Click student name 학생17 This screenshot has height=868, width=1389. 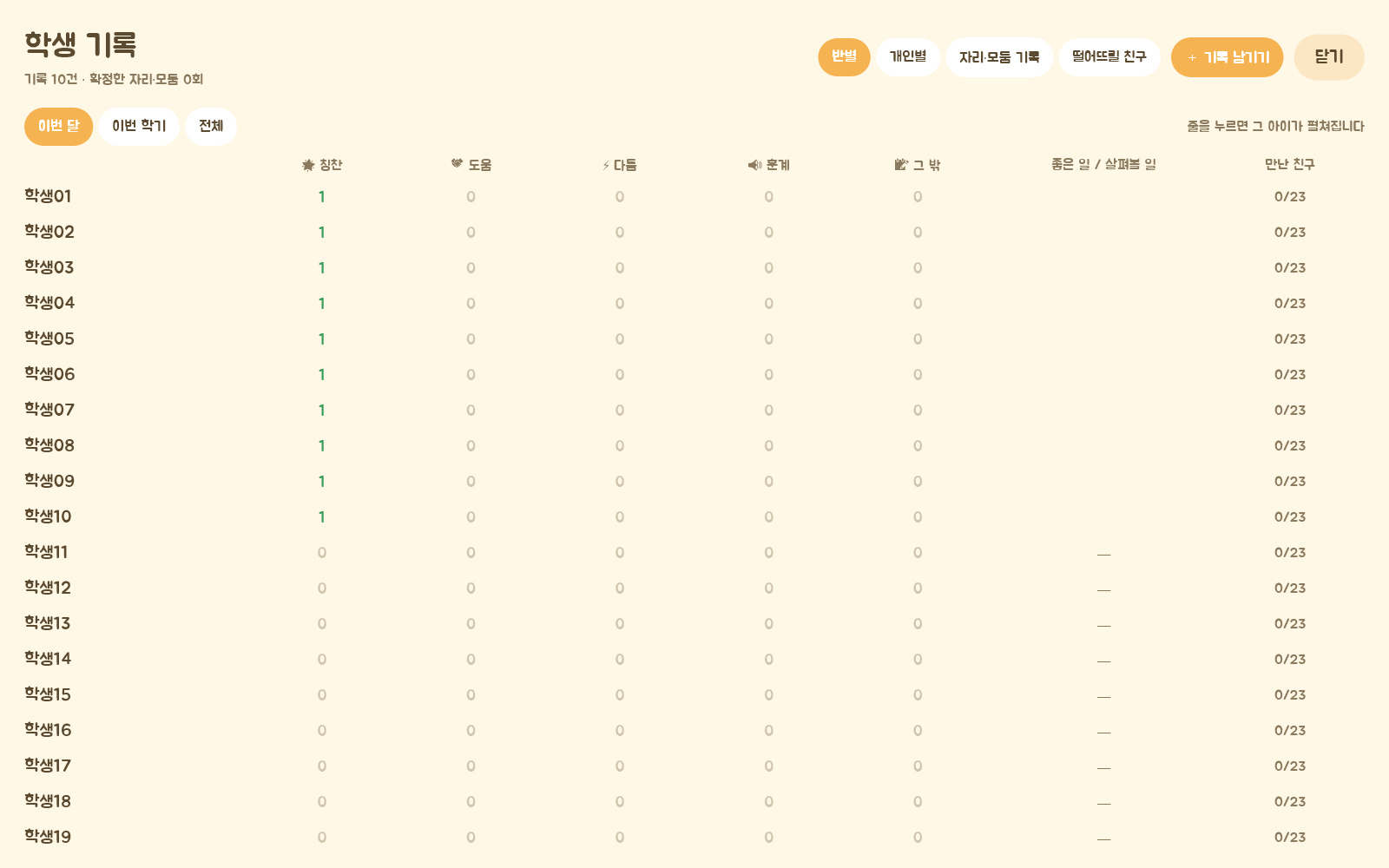click(48, 766)
